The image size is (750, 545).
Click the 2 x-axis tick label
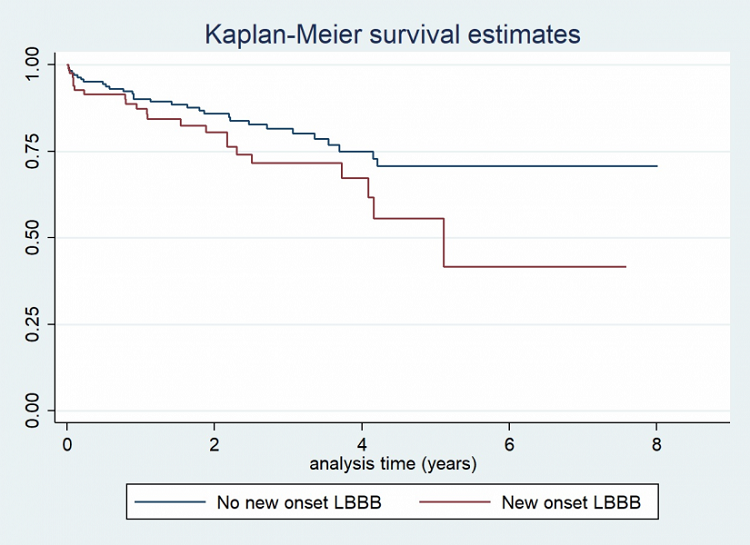tap(214, 444)
